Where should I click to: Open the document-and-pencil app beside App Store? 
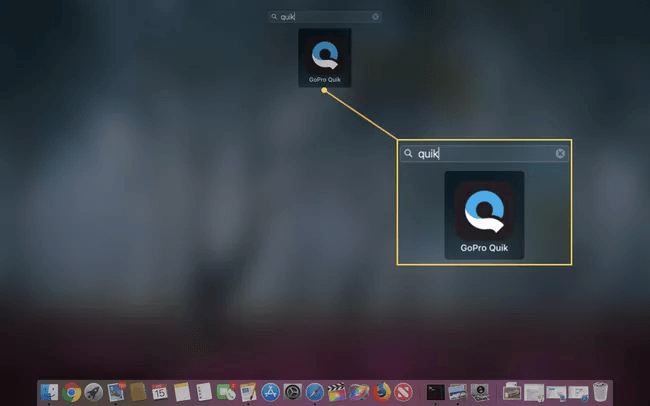tap(248, 392)
